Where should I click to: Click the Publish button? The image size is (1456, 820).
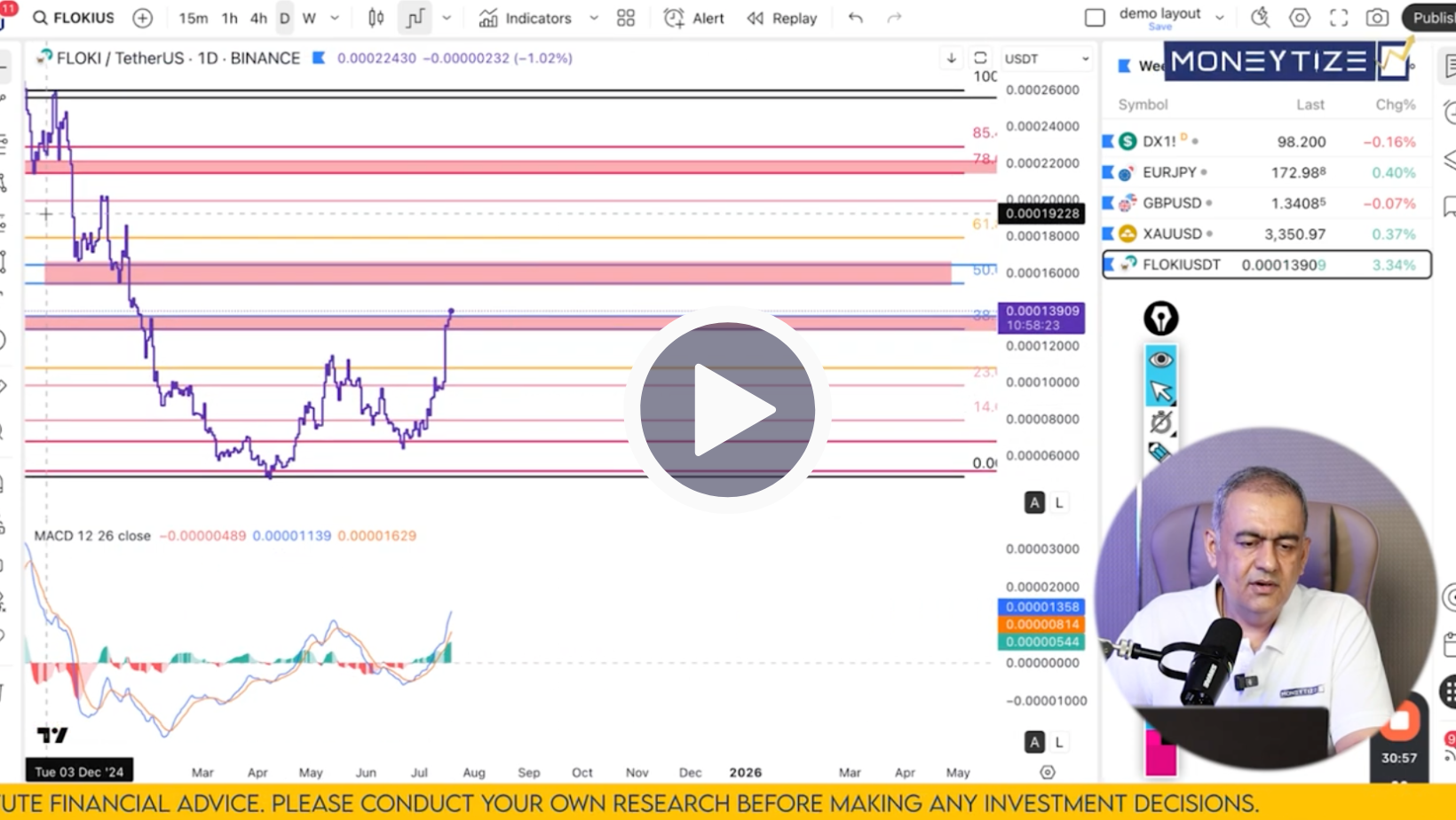pyautogui.click(x=1430, y=18)
